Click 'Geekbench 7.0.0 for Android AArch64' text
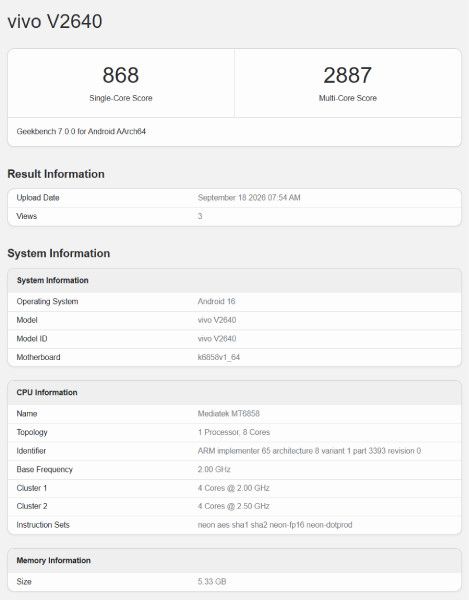The height and width of the screenshot is (600, 469). point(81,131)
